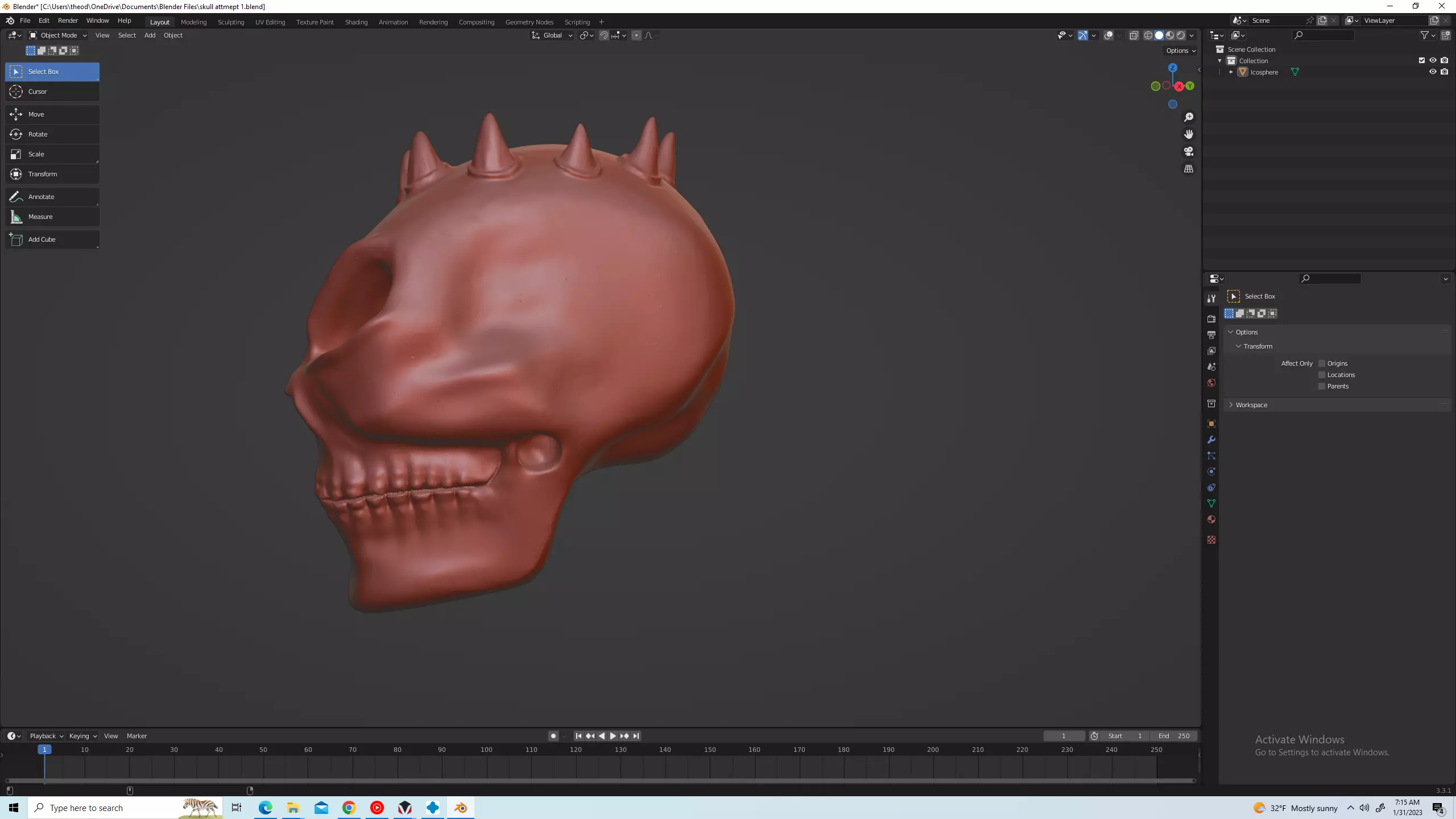Screen dimensions: 1456x819
Task: Activate the Rotate tool
Action: point(52,134)
